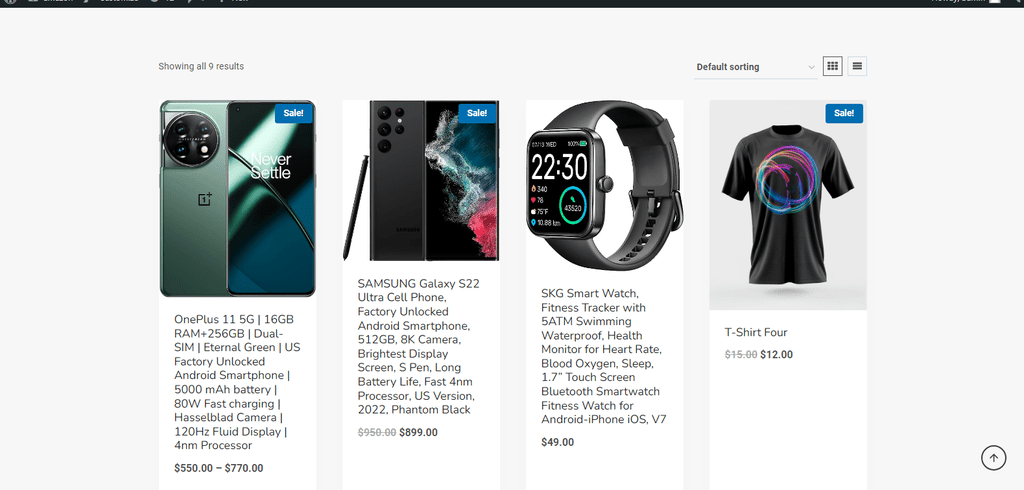Click the Sale badge on T-Shirt Four

click(844, 113)
